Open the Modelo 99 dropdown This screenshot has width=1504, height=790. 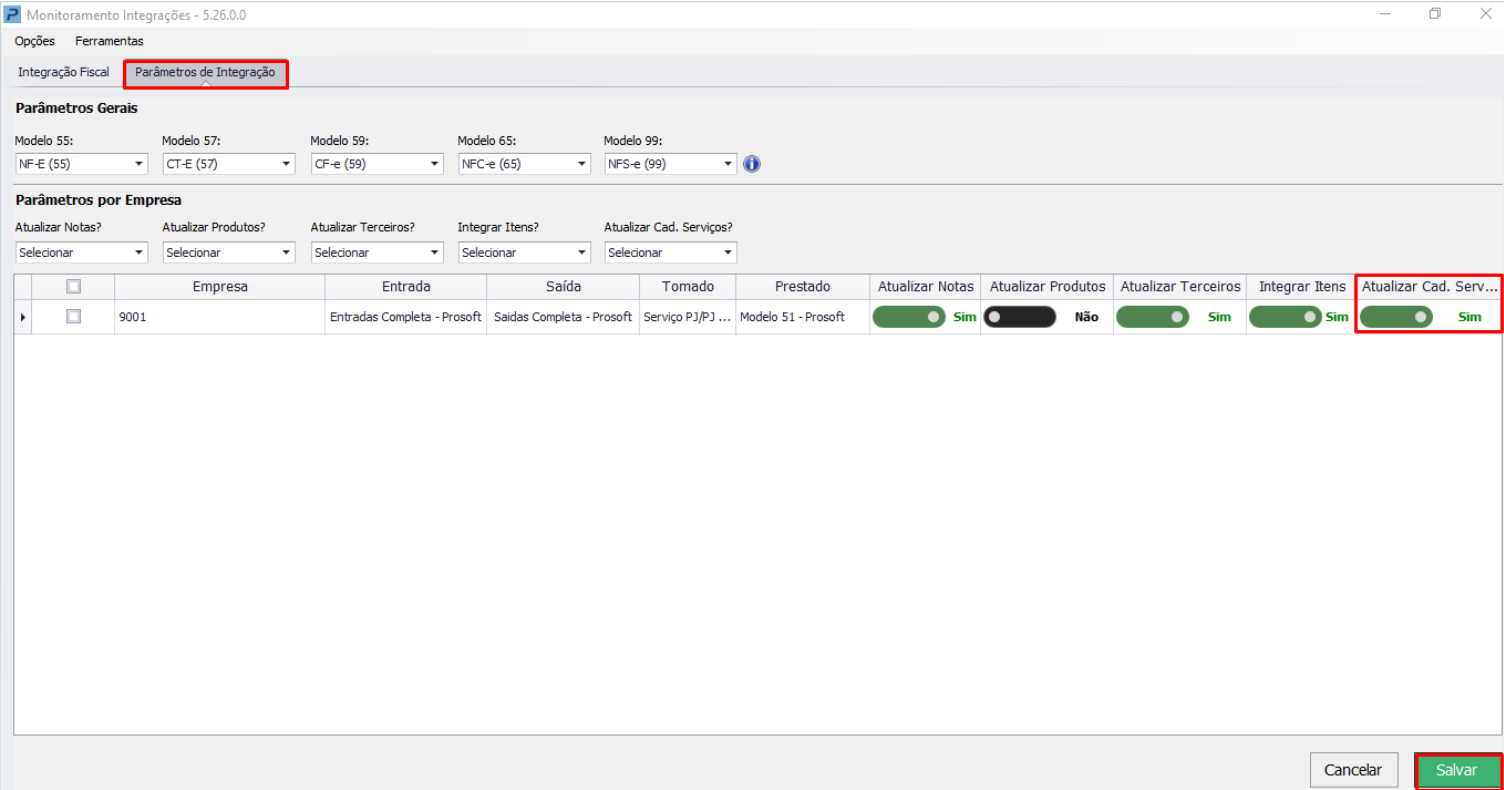[x=671, y=164]
